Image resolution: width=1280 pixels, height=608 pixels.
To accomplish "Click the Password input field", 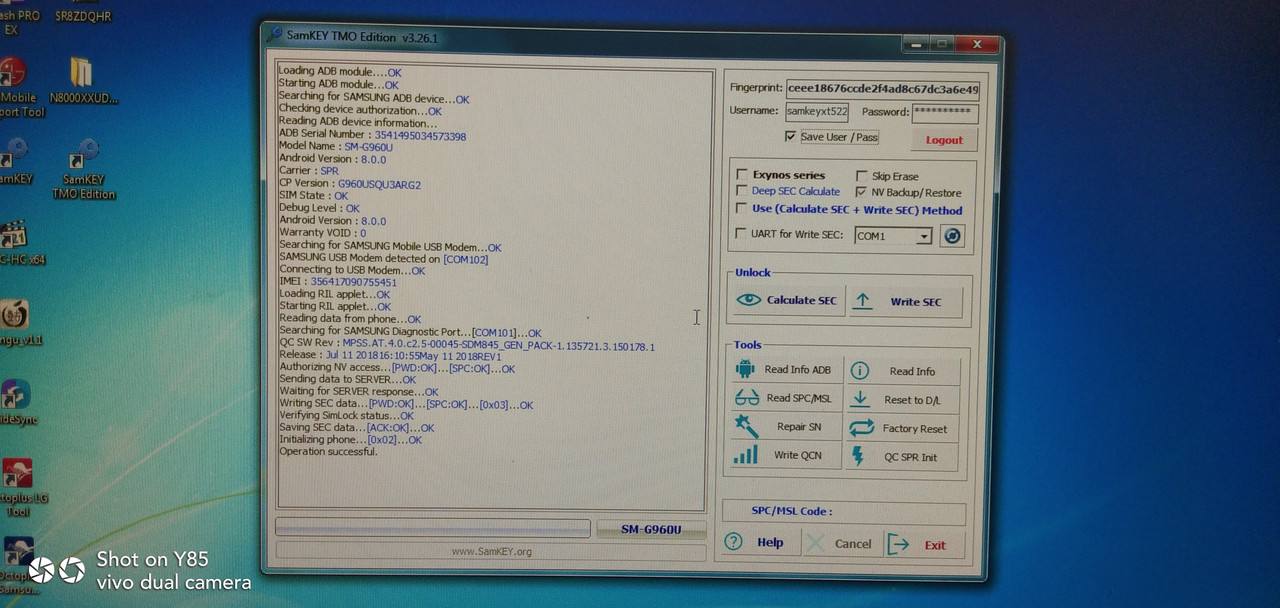I will pyautogui.click(x=945, y=113).
